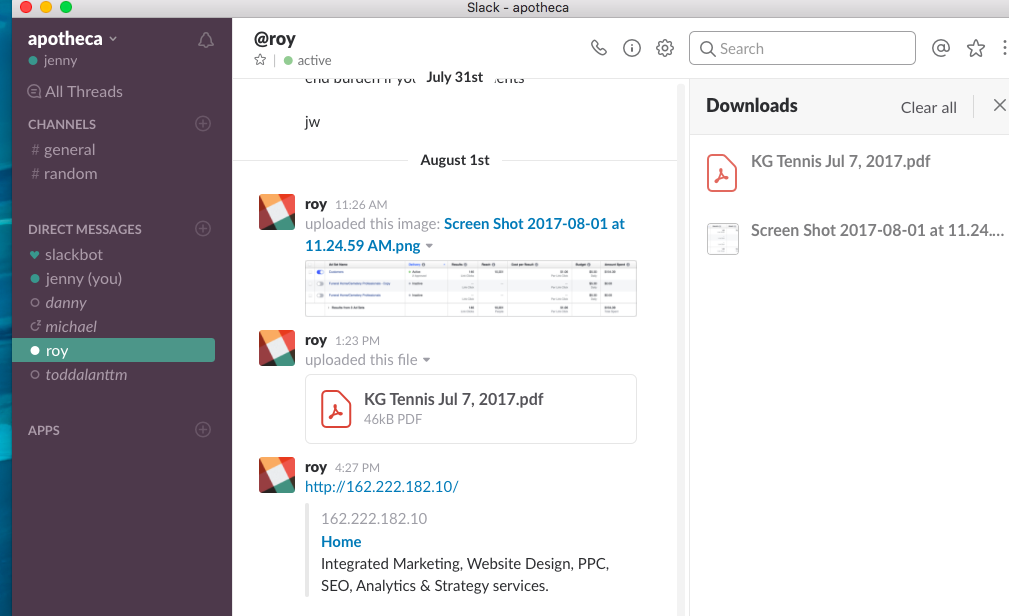This screenshot has height=616, width=1009.
Task: Switch to #general channel
Action: pos(63,149)
